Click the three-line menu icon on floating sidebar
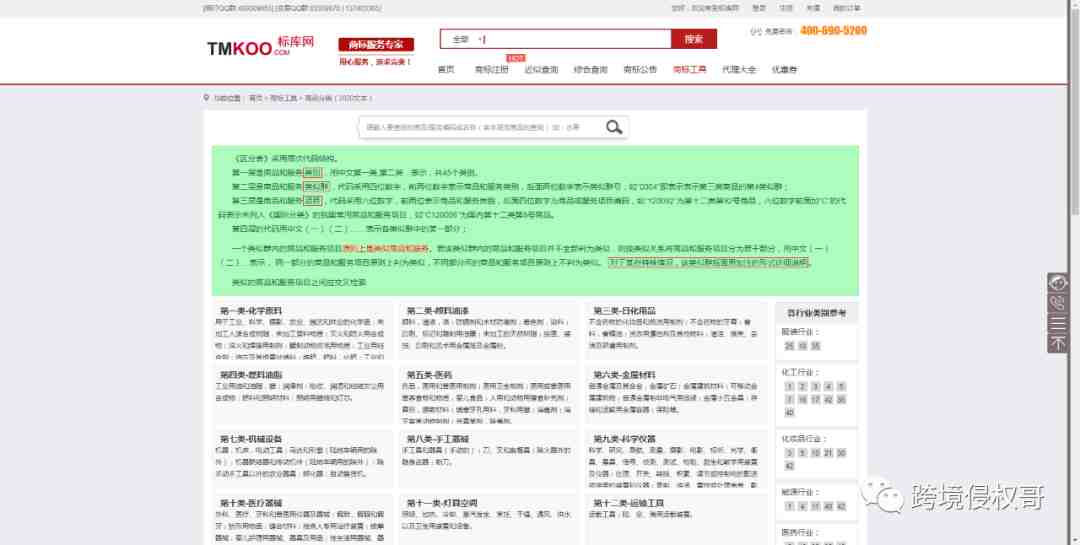The image size is (1080, 545). [x=1058, y=323]
